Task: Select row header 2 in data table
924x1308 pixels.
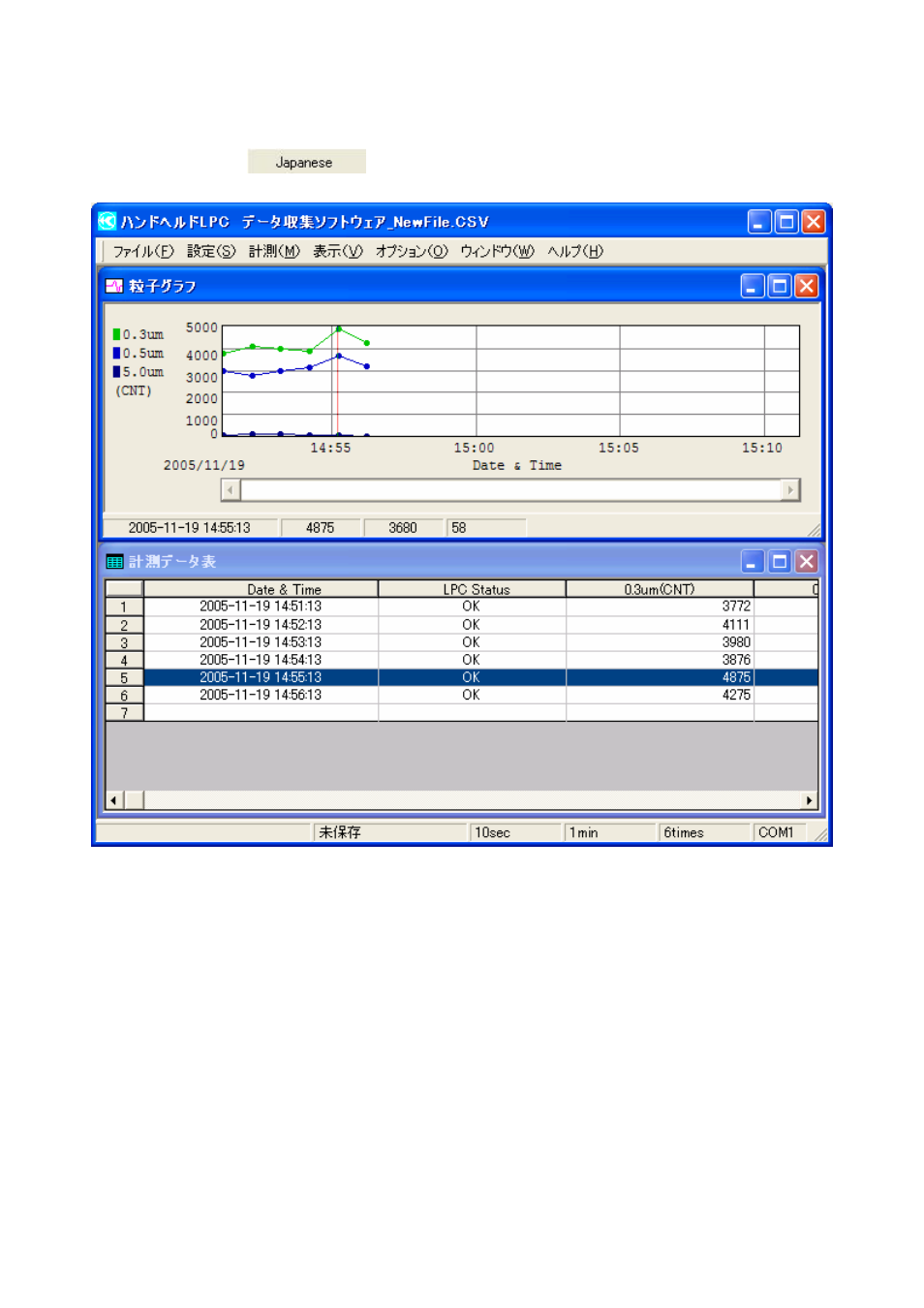Action: pyautogui.click(x=124, y=625)
